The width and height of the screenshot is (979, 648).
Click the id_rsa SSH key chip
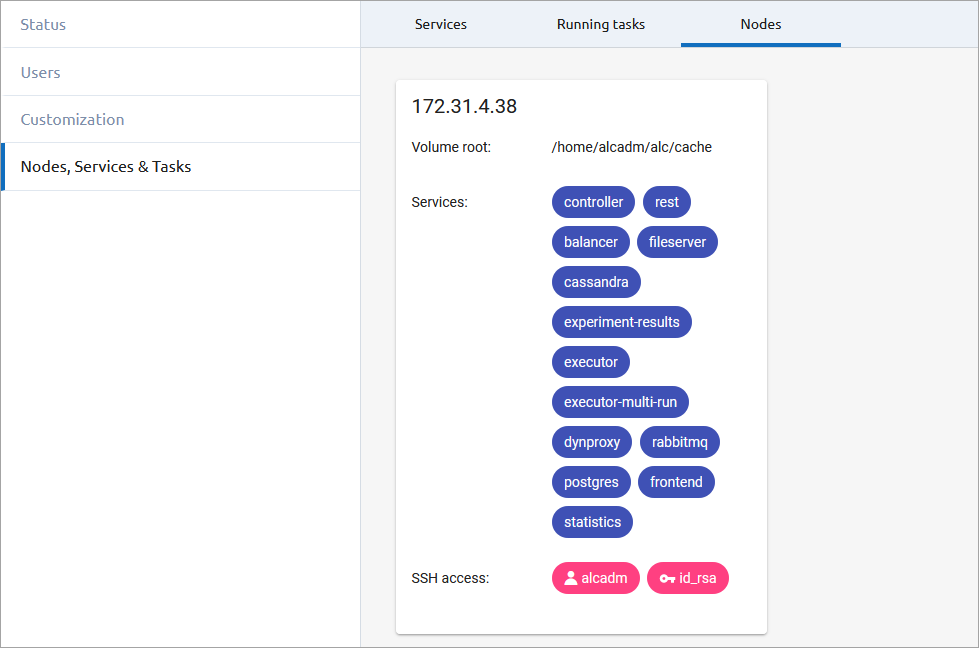coord(688,578)
